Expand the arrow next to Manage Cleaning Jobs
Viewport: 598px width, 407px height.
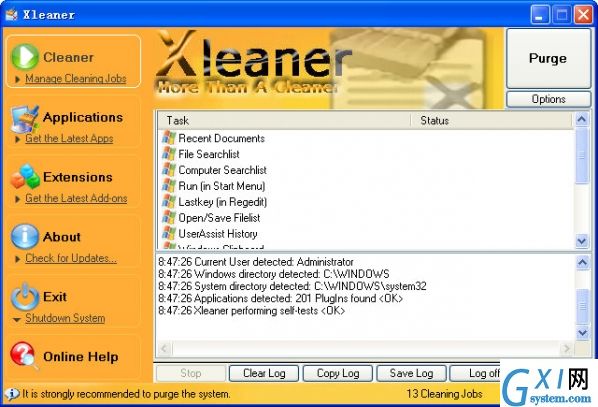click(x=17, y=79)
